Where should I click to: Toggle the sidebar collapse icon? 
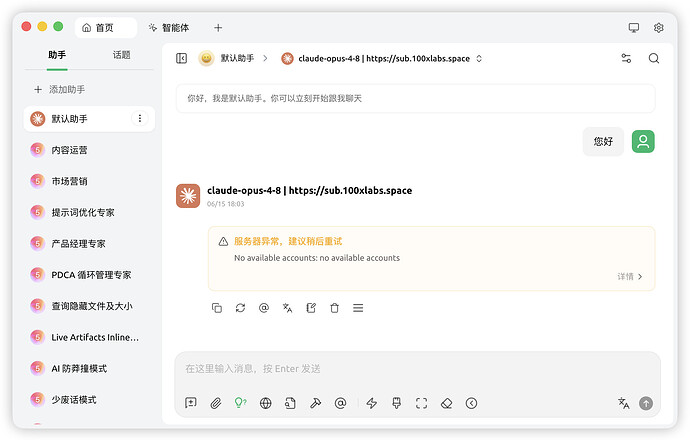pyautogui.click(x=181, y=58)
